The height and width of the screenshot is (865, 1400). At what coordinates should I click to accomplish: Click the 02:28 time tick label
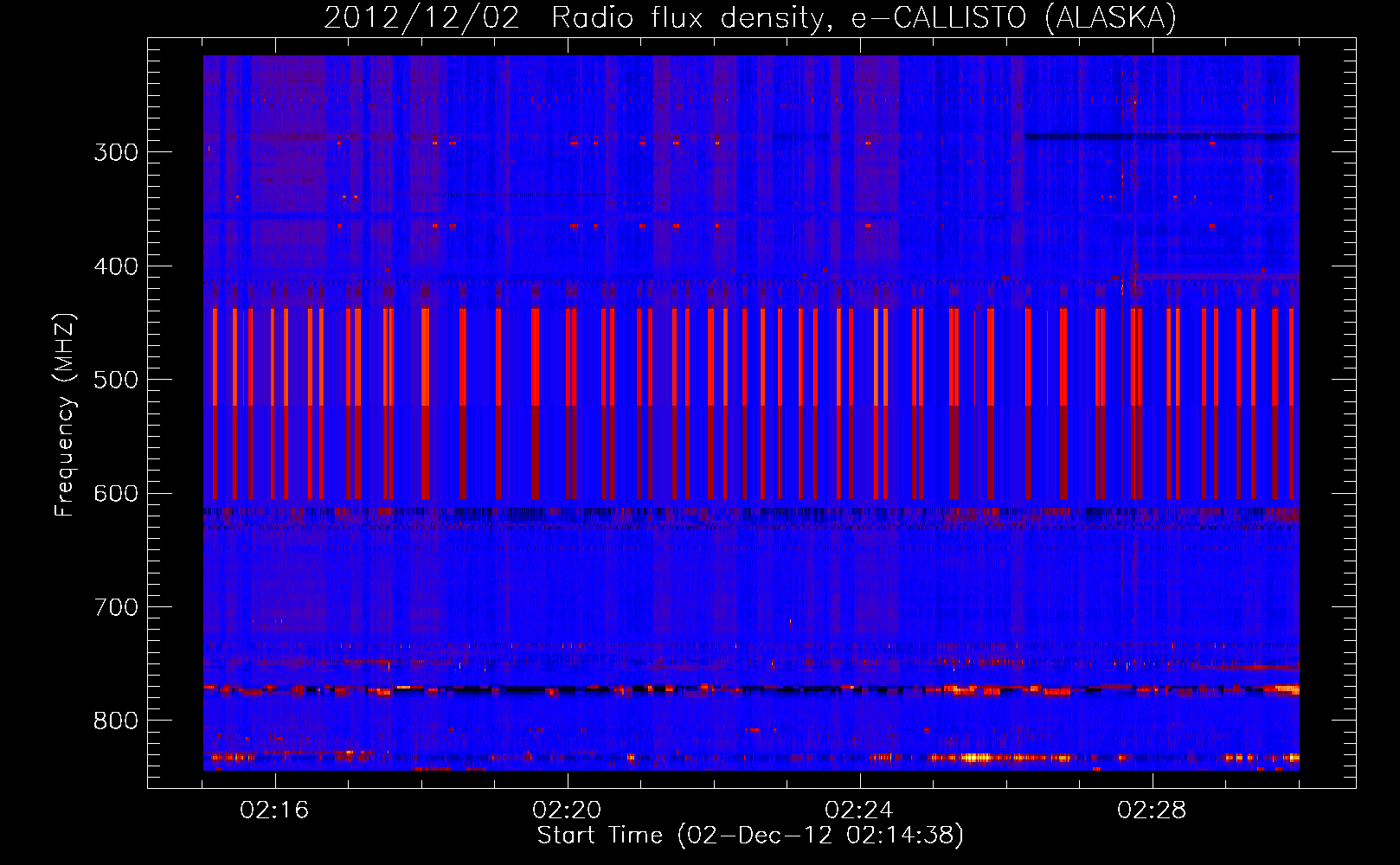point(1152,811)
